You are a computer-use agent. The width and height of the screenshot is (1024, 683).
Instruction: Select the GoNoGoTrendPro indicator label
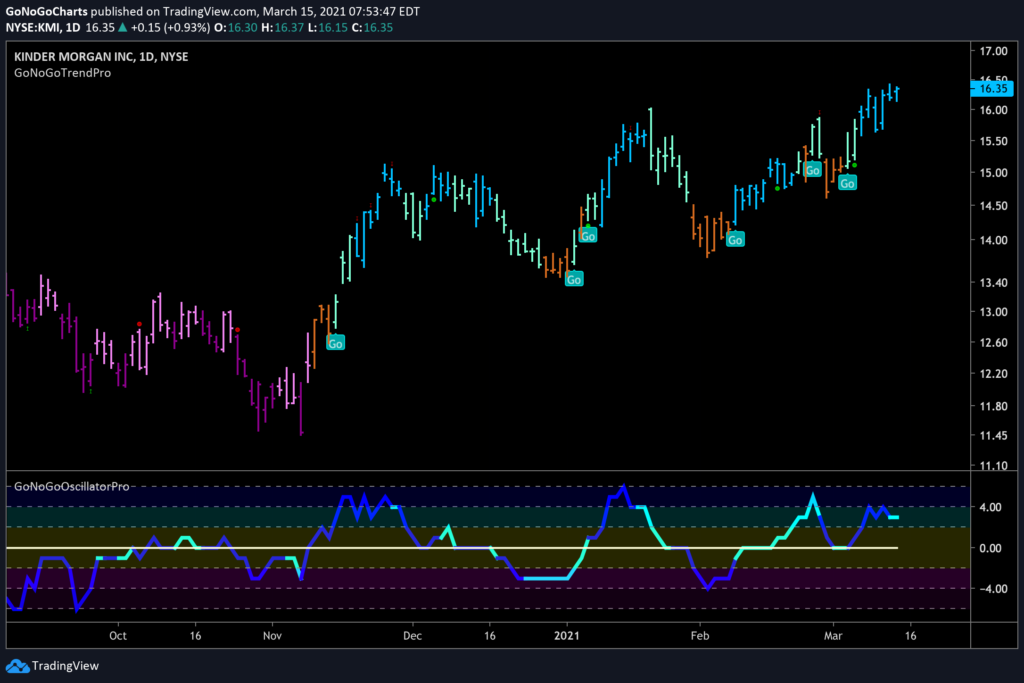click(63, 73)
